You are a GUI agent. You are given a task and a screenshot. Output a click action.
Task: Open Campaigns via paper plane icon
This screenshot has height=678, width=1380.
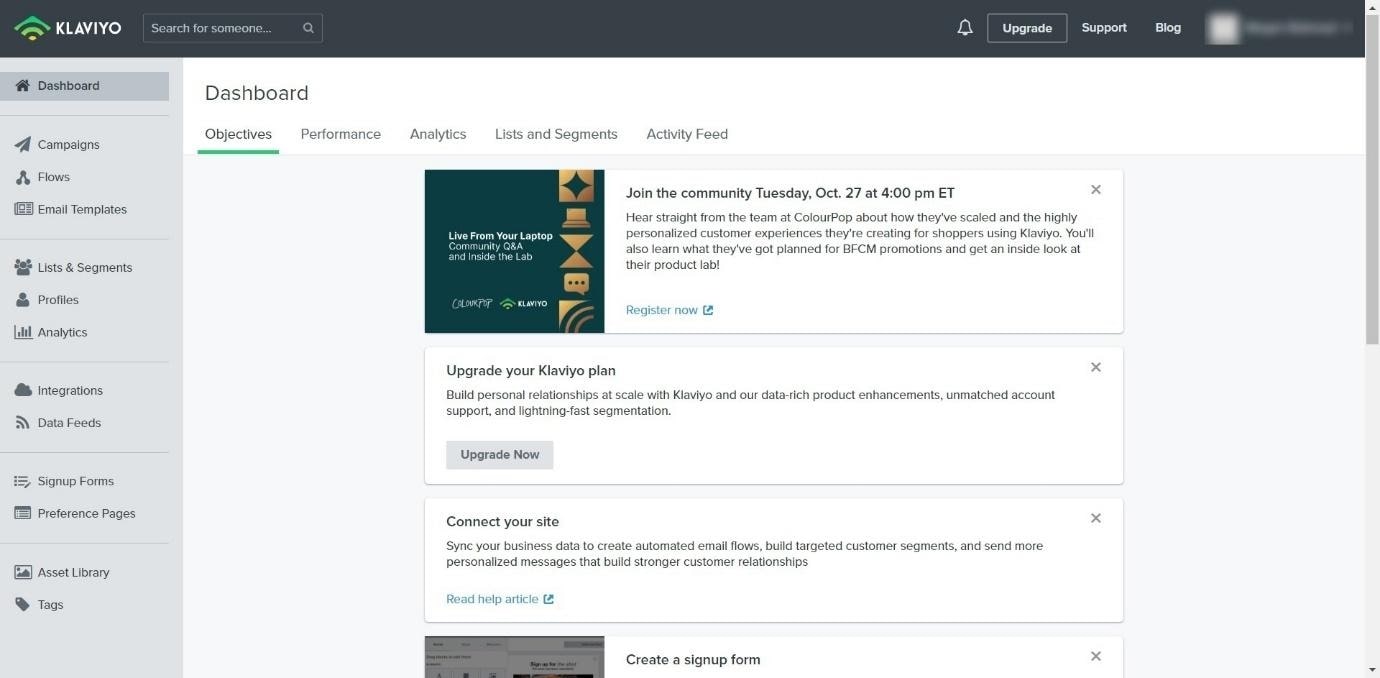(x=23, y=145)
